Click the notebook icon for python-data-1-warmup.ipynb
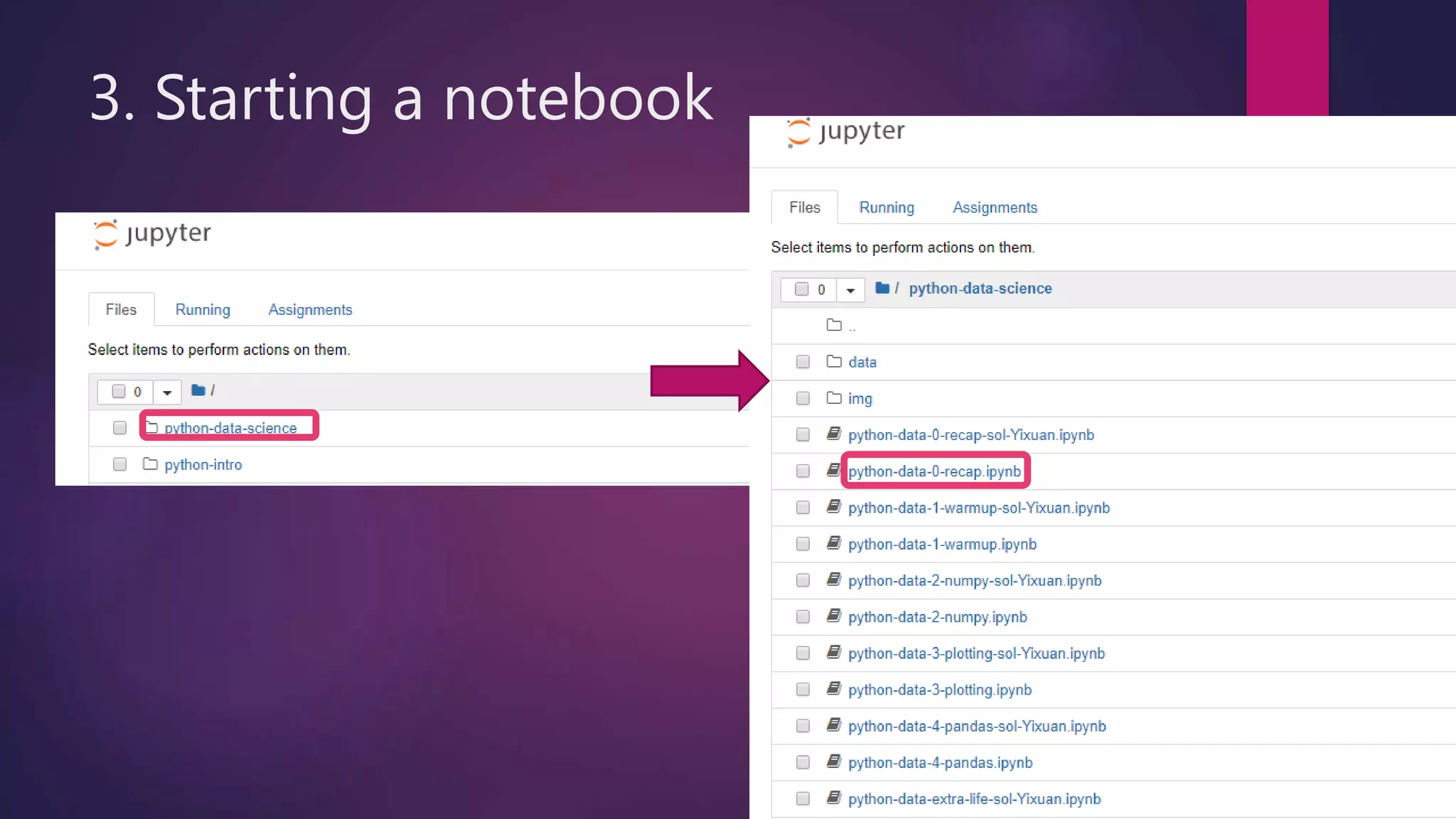Screen dimensions: 1456x819 [834, 543]
